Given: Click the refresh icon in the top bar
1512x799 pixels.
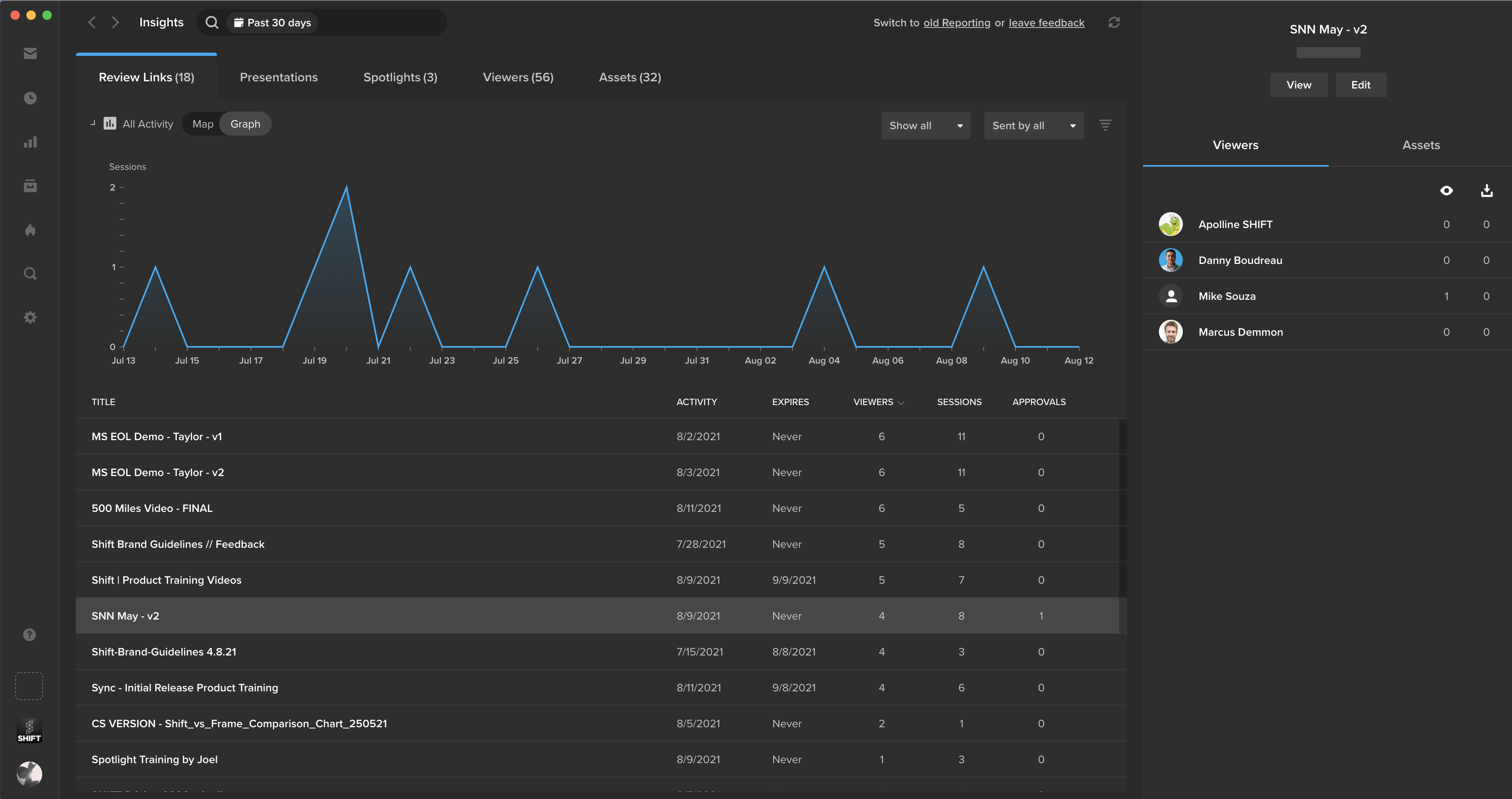Looking at the screenshot, I should tap(1113, 22).
